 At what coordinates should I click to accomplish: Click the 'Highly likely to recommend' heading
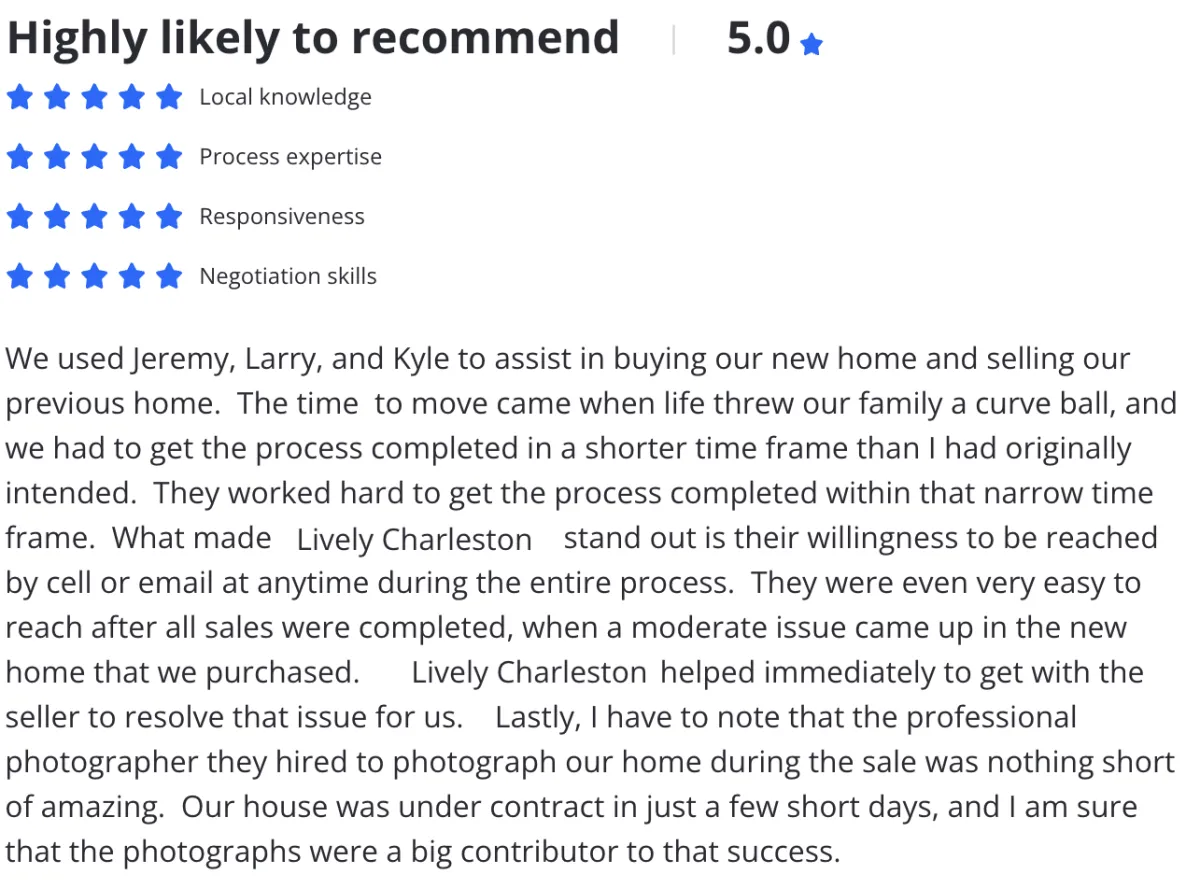point(313,39)
